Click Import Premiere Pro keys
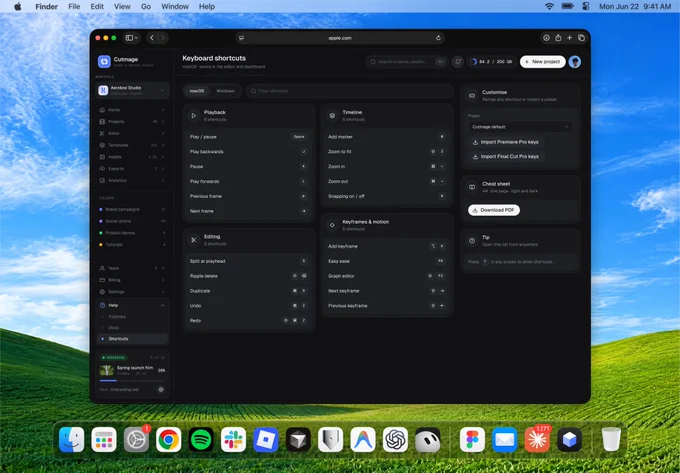This screenshot has height=473, width=680. [506, 142]
